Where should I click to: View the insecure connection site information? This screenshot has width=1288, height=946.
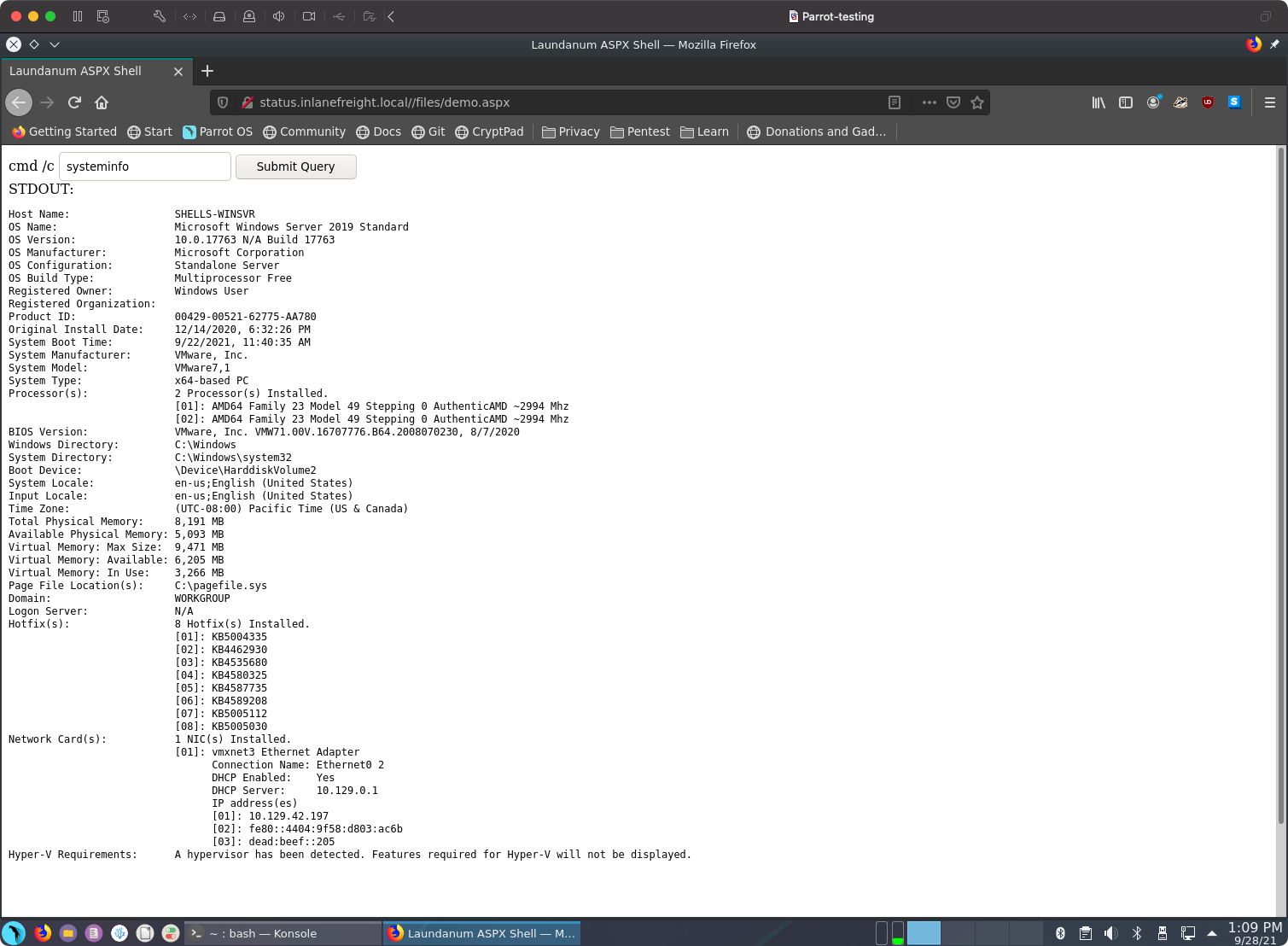pos(248,102)
